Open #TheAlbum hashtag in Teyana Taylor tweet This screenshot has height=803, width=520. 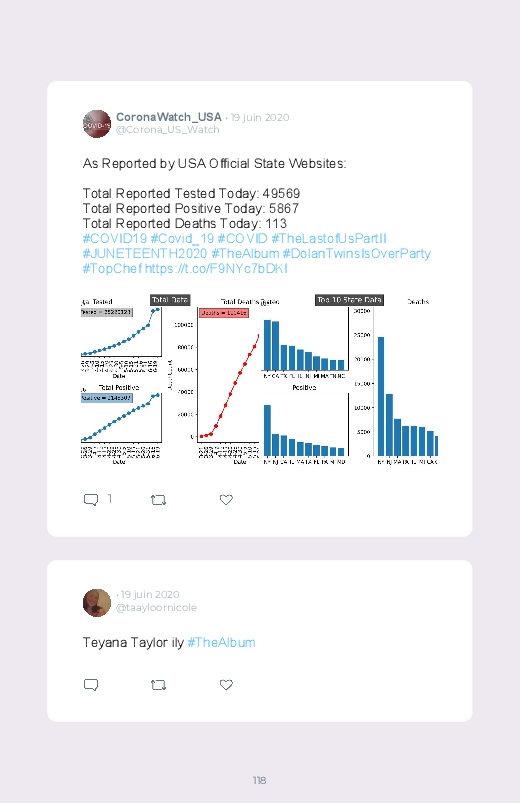[x=221, y=642]
